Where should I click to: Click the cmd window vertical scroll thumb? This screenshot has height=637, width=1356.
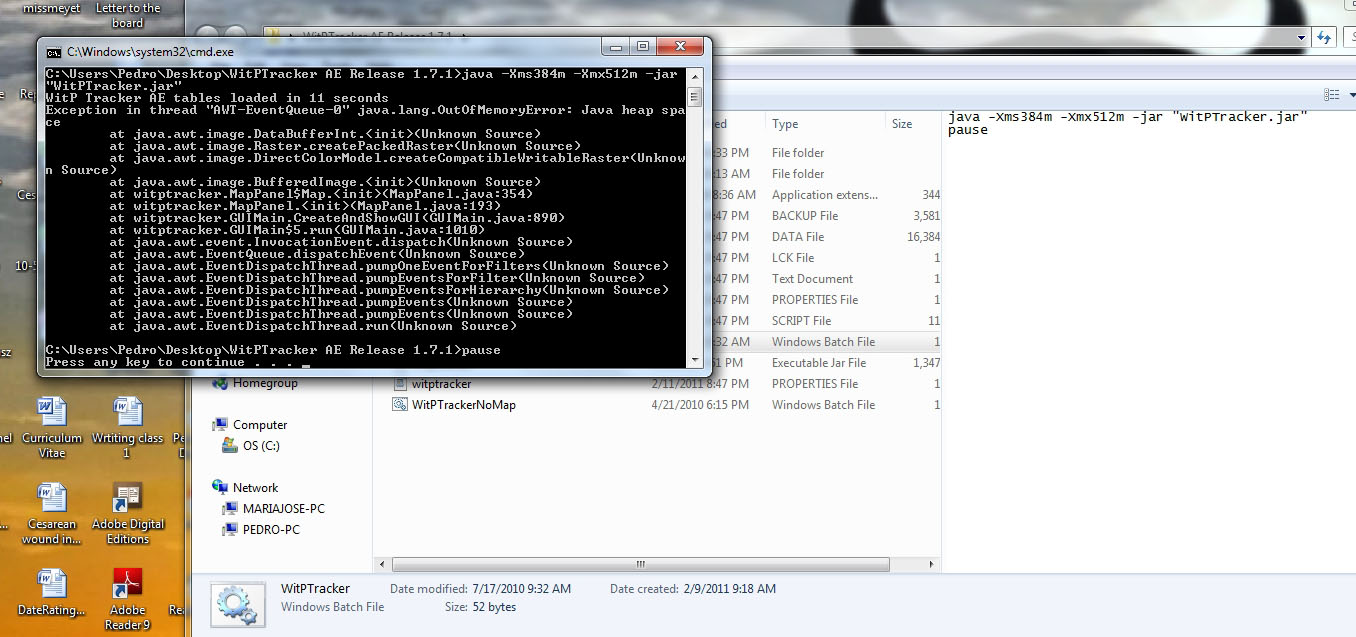point(694,96)
